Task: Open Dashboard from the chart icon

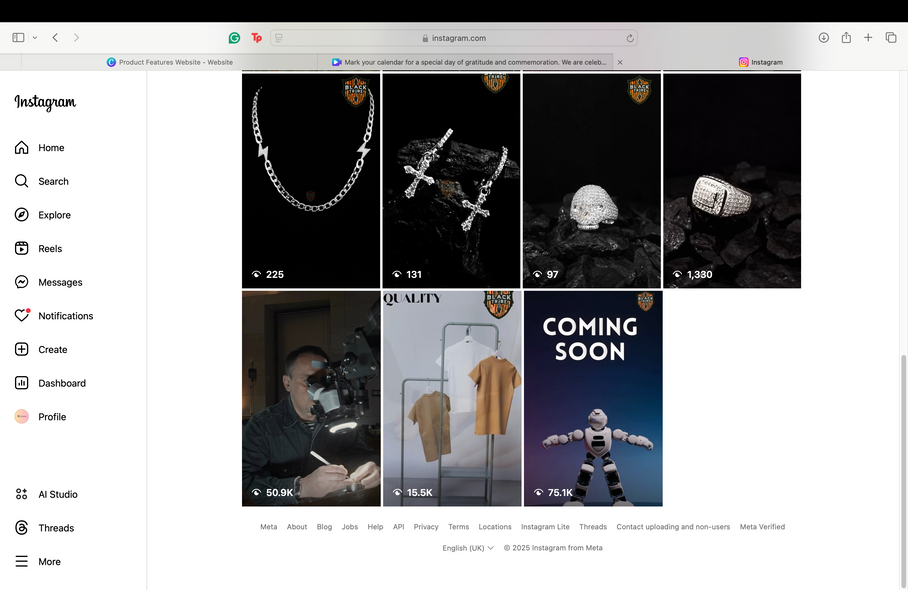Action: [22, 383]
